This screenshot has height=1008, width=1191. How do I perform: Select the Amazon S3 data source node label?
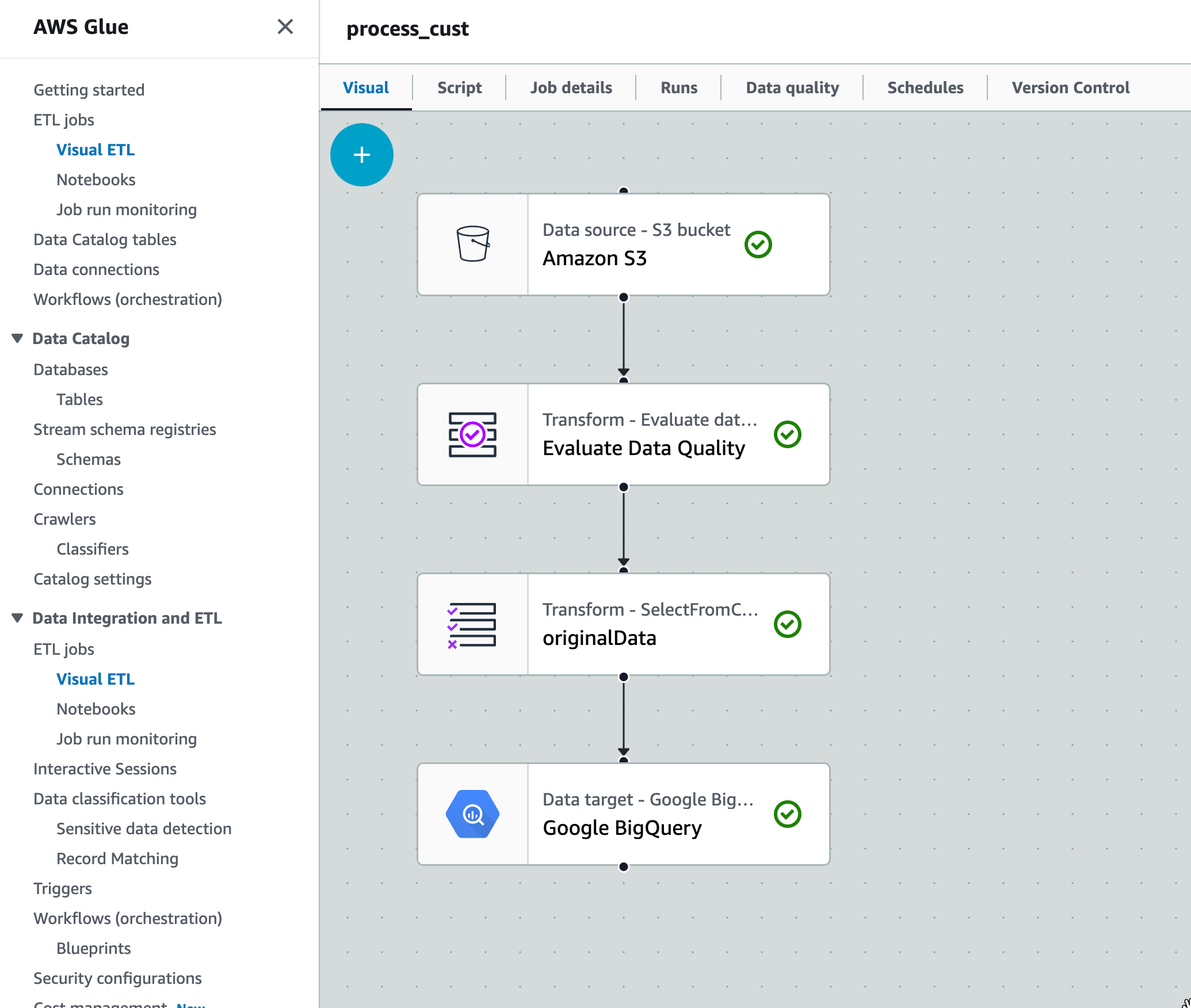click(594, 258)
